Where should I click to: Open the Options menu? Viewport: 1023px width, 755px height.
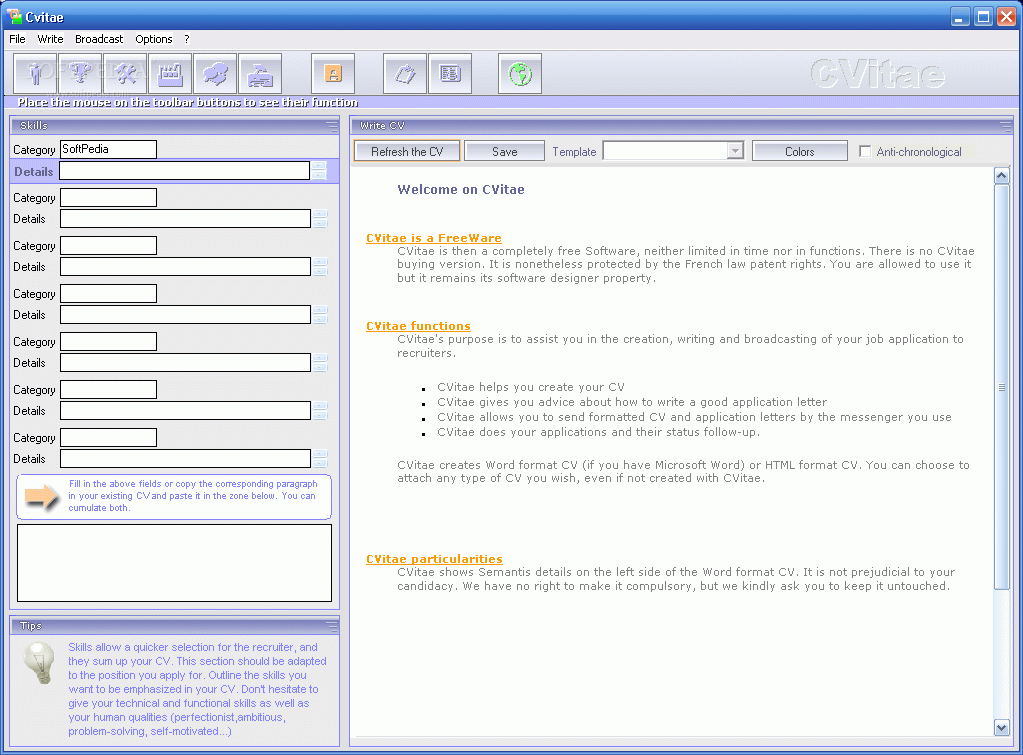point(154,39)
